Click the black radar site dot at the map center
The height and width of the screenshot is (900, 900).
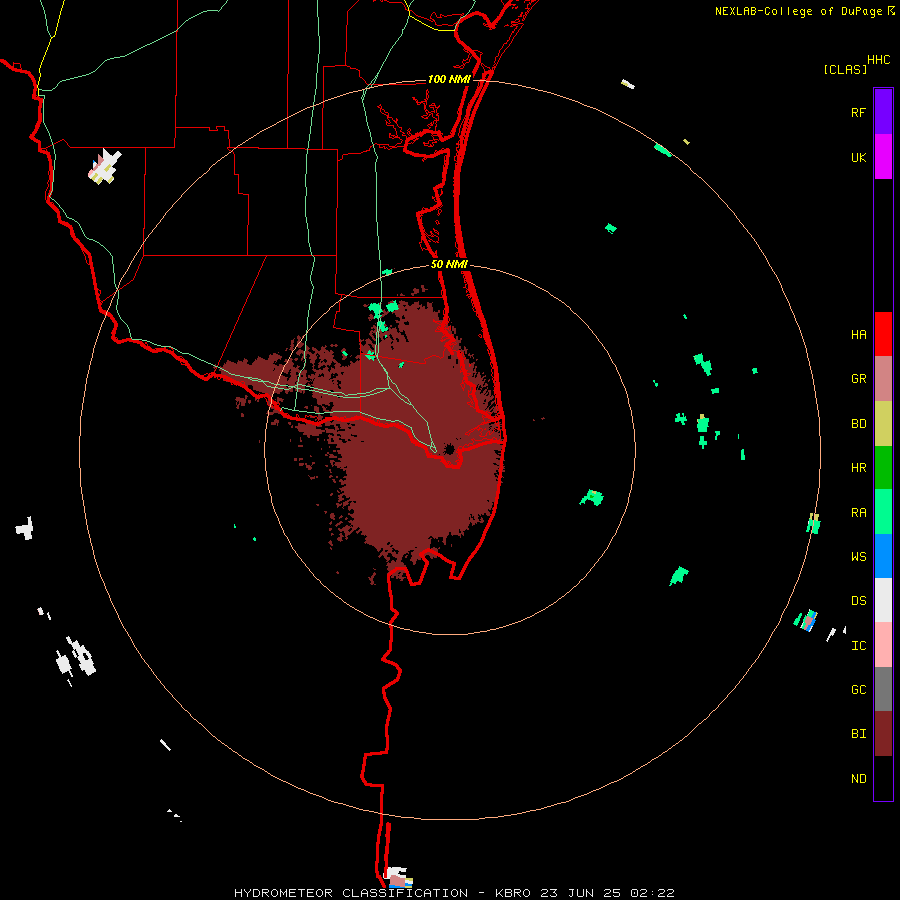[x=449, y=449]
